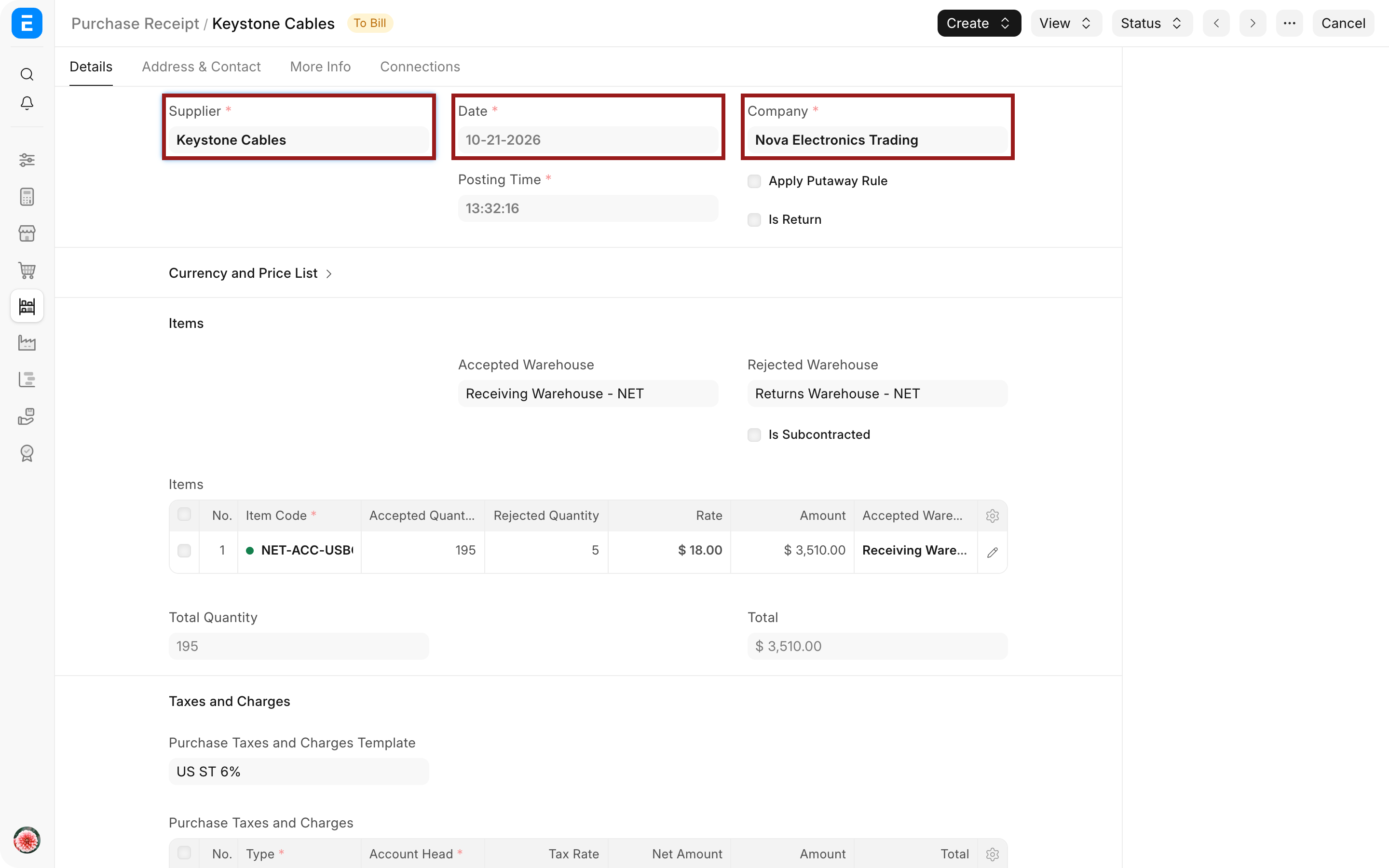Open the View dropdown
This screenshot has height=868, width=1389.
tap(1066, 23)
